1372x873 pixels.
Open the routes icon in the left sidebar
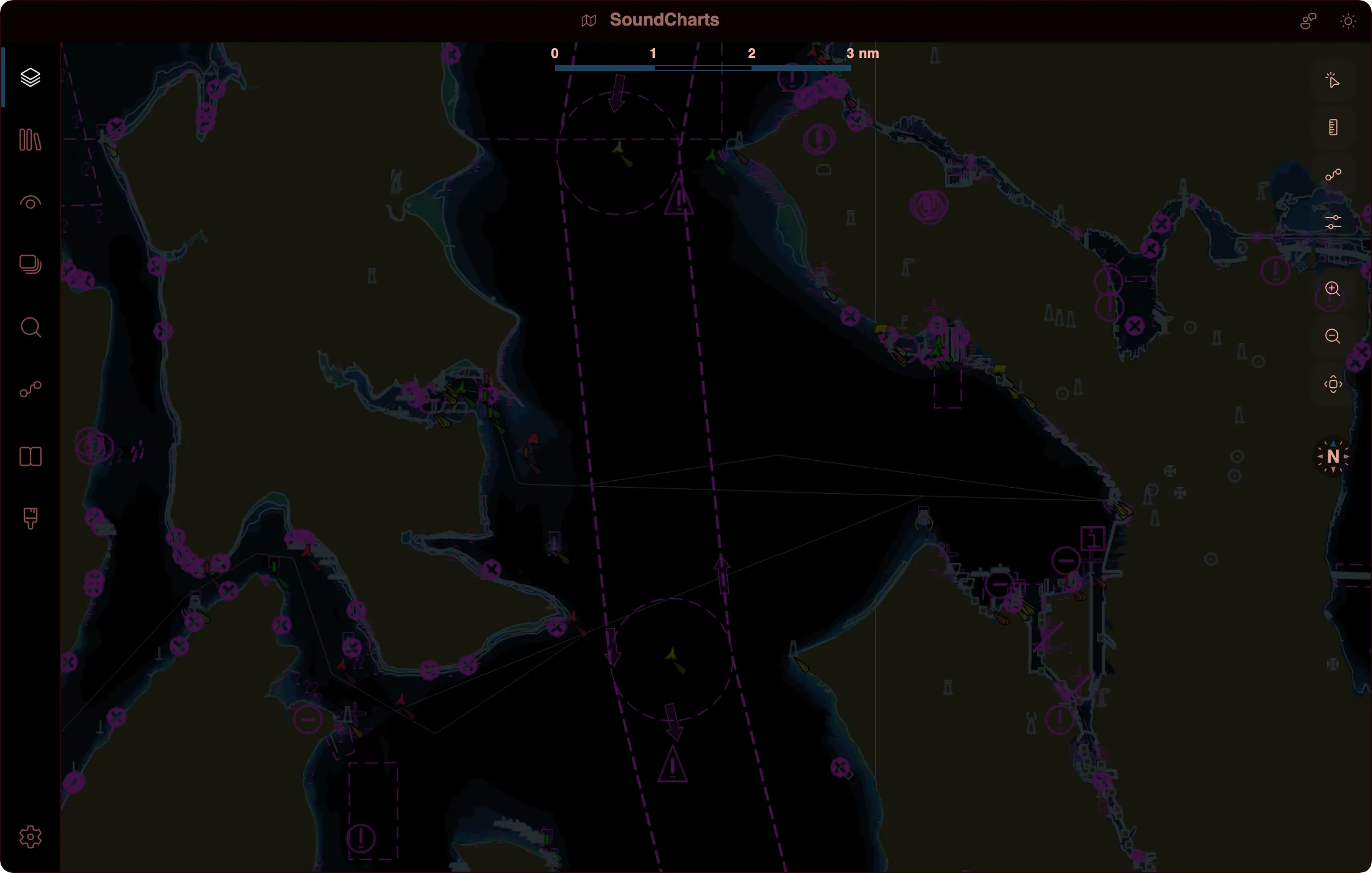tap(30, 390)
